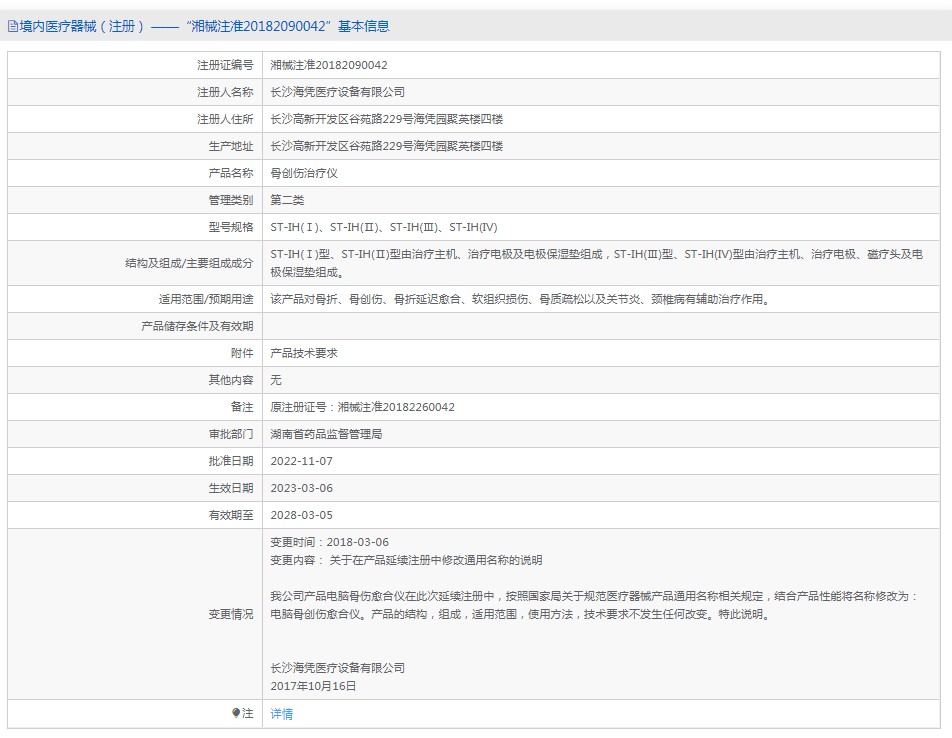Click the 注册人名称 label

[x=225, y=92]
